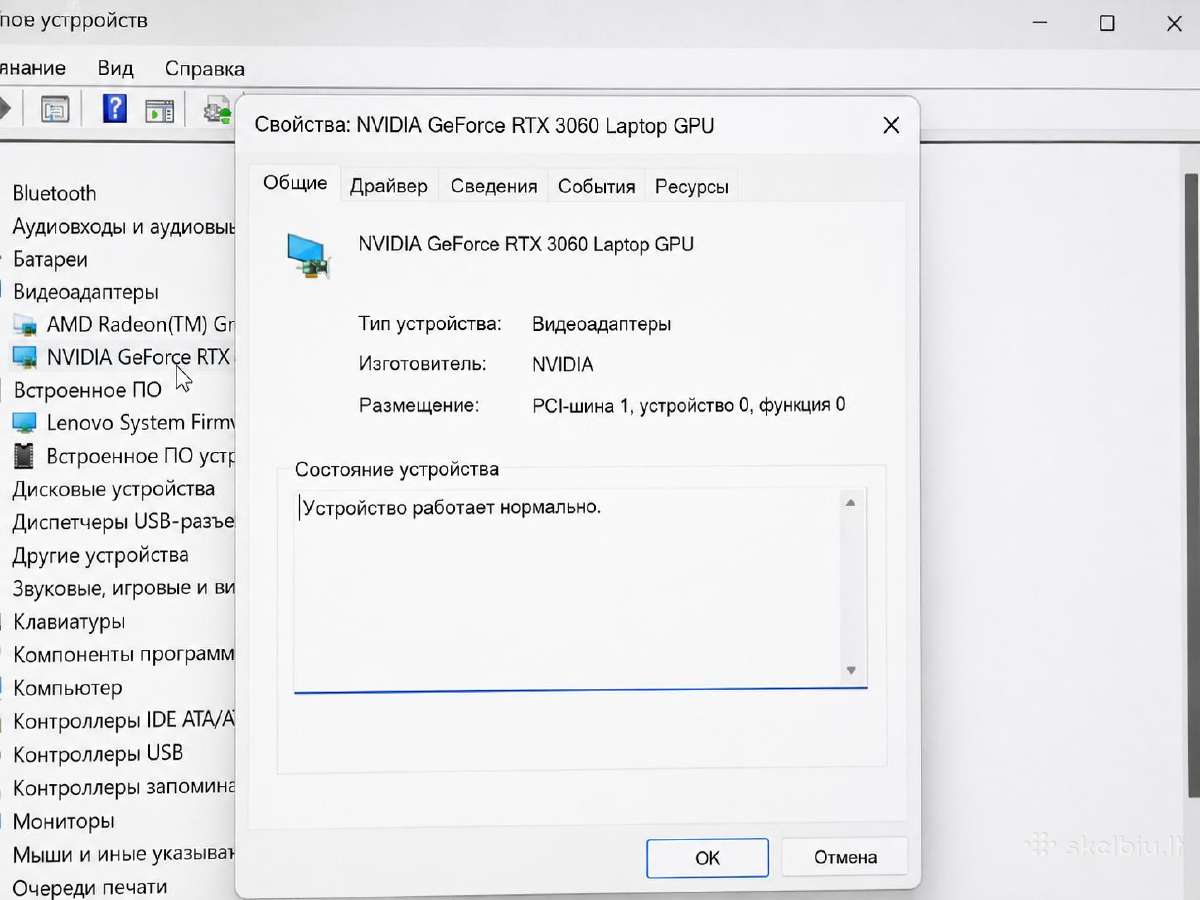
Task: Click the chip icon beside Встроенное ПО устр
Action: tap(24, 456)
